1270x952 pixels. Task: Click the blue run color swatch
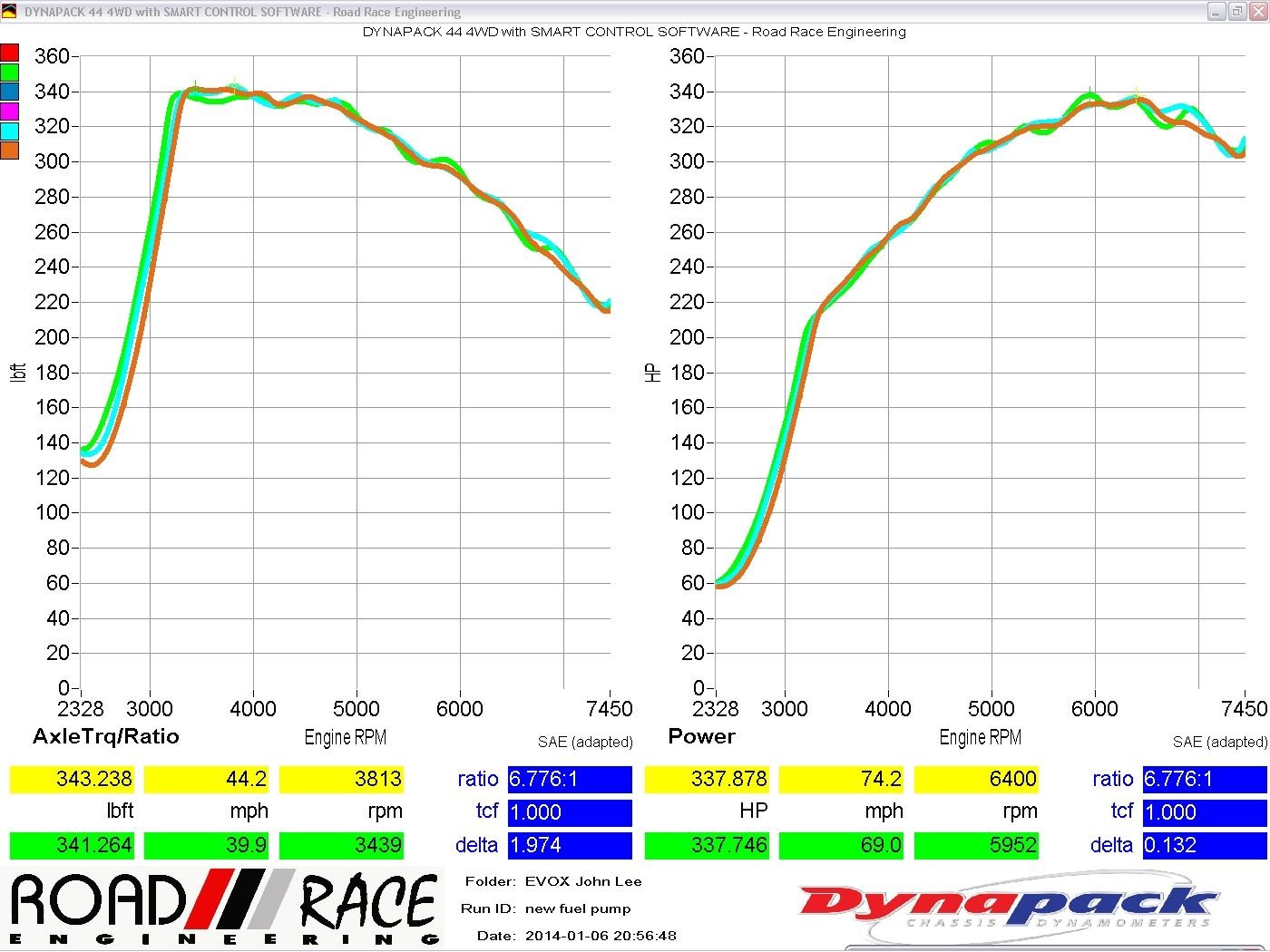(x=9, y=92)
